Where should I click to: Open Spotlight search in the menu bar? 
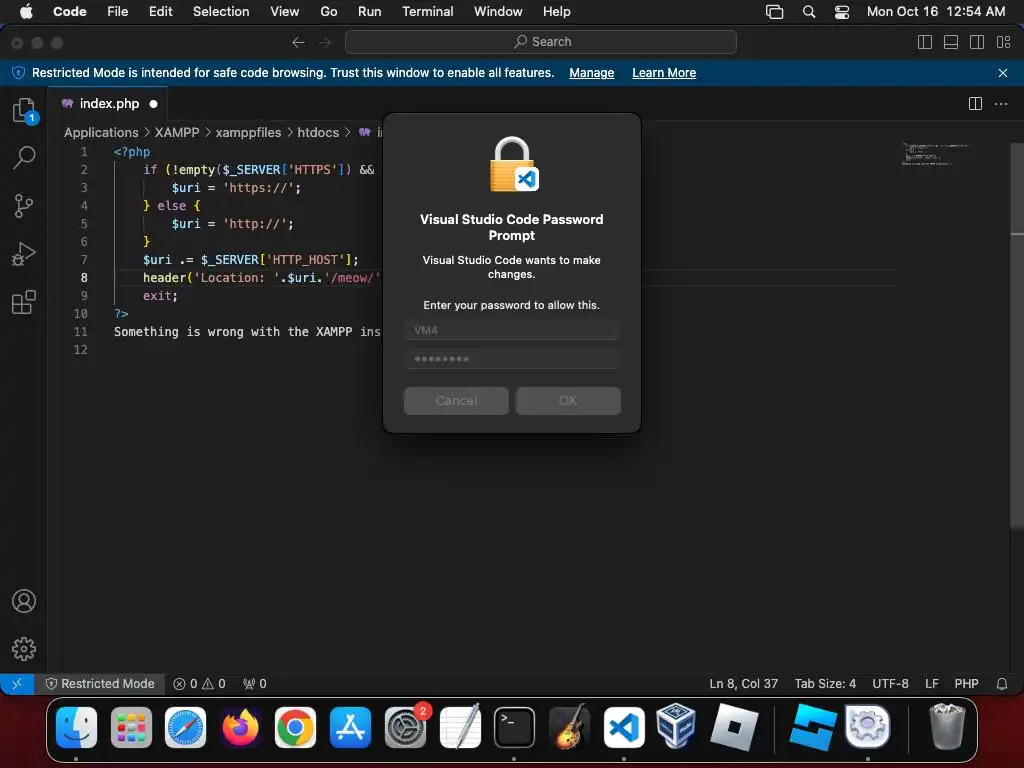[809, 12]
